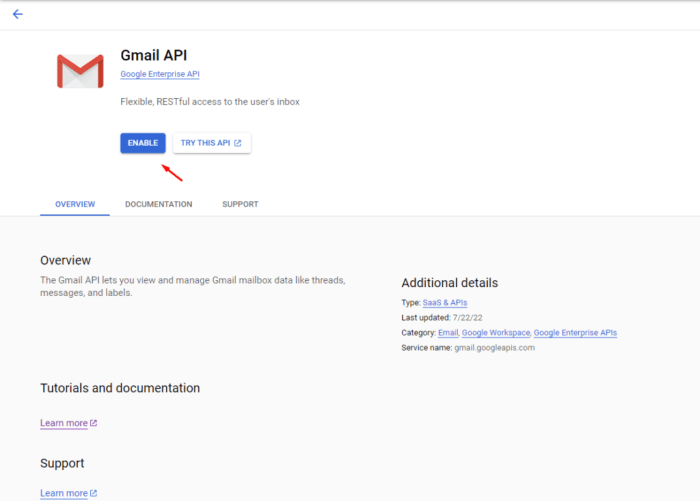Open Learn more under Tutorials and documentation

[68, 423]
